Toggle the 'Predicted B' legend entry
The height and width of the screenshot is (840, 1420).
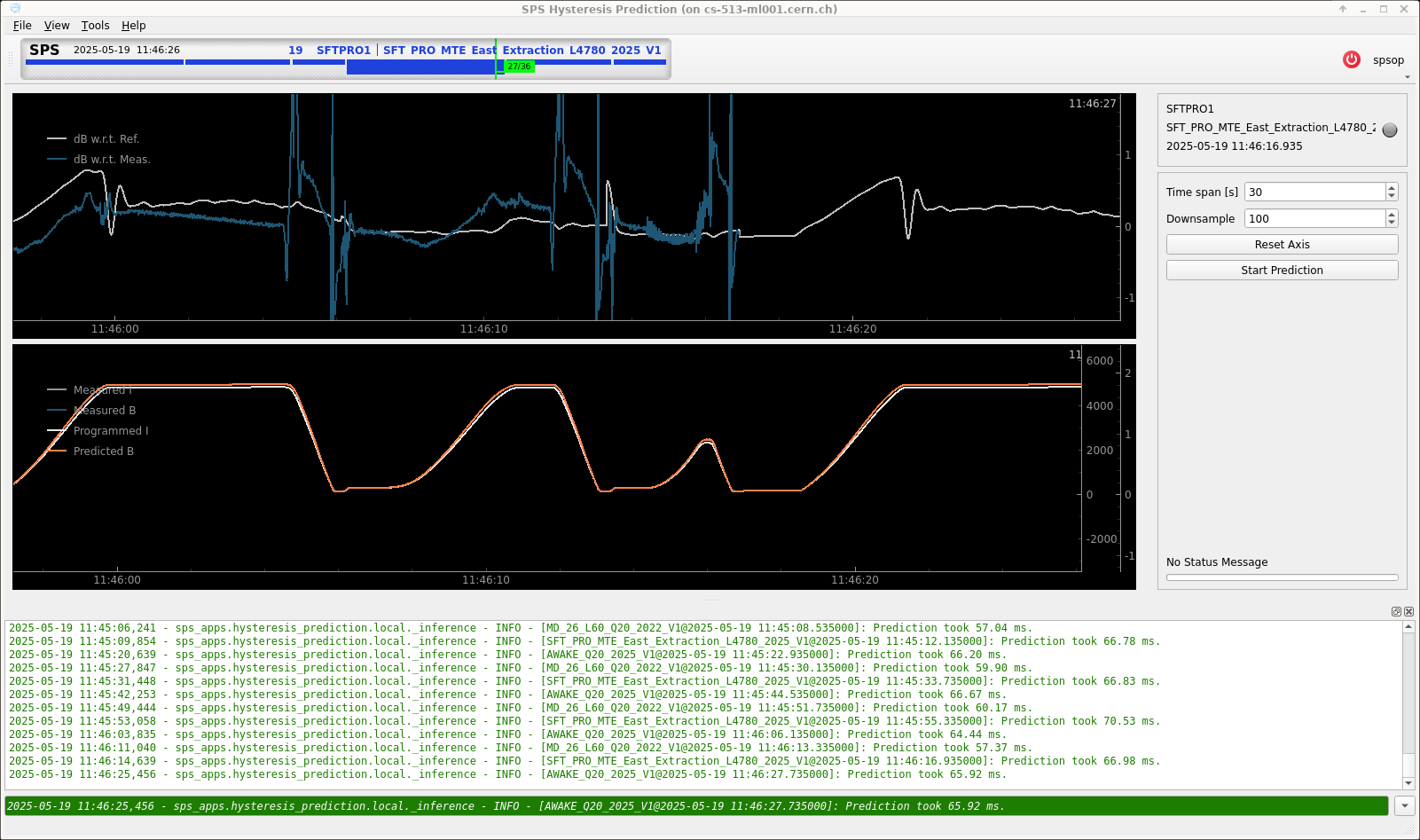tap(103, 451)
